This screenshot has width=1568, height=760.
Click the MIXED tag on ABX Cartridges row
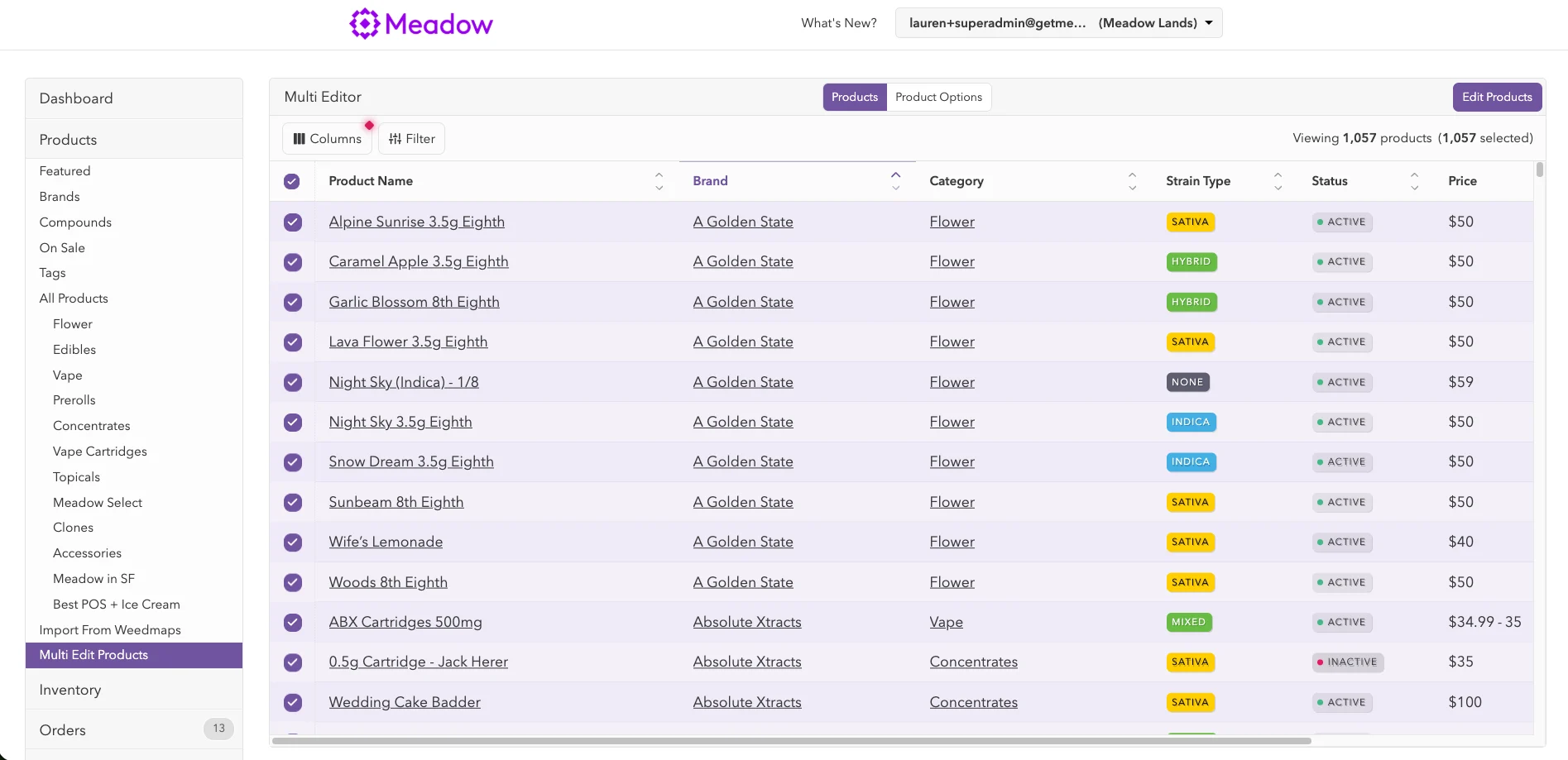tap(1189, 622)
